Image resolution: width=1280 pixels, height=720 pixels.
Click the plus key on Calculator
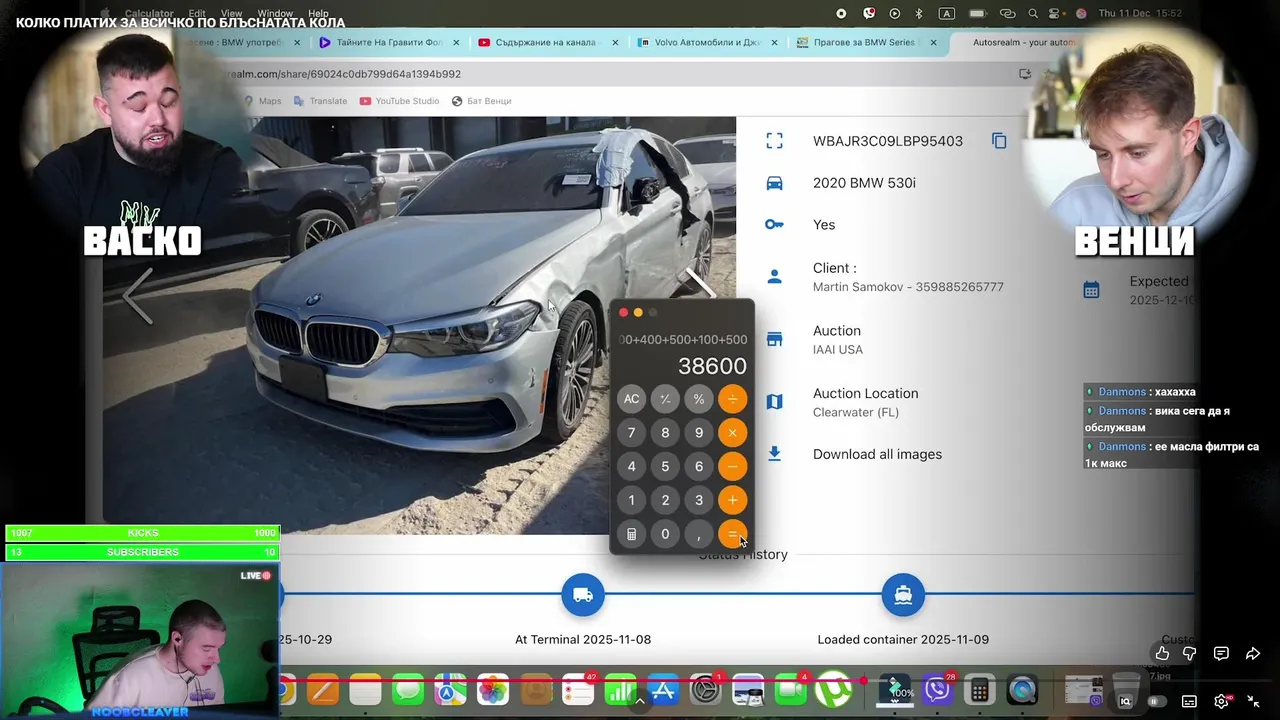[733, 500]
